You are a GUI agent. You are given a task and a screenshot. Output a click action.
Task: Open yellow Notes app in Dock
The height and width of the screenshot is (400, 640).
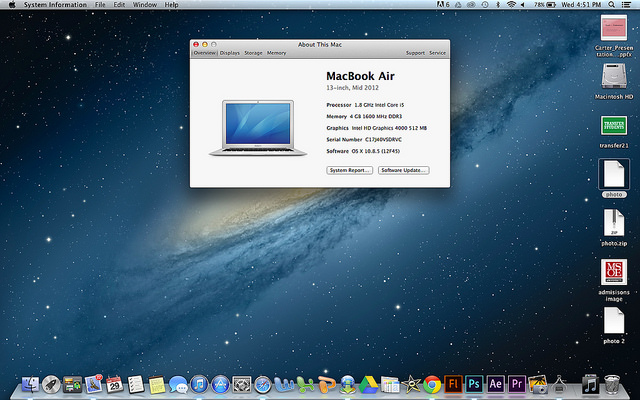(x=157, y=384)
